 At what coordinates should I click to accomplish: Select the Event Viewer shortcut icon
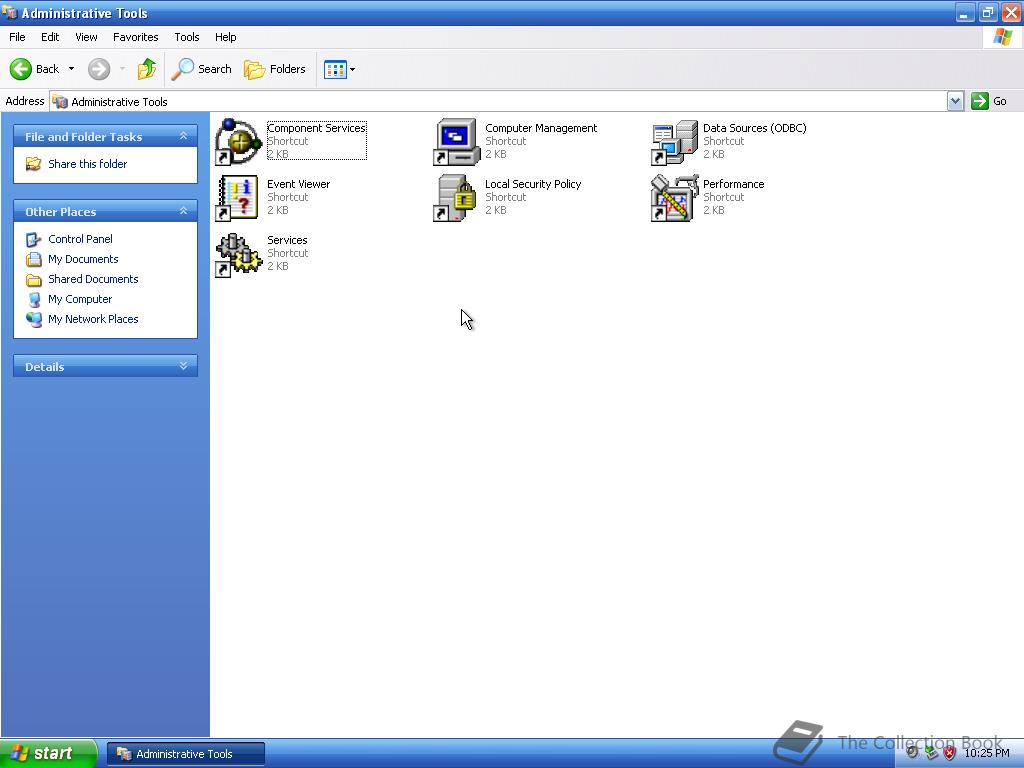(x=238, y=198)
